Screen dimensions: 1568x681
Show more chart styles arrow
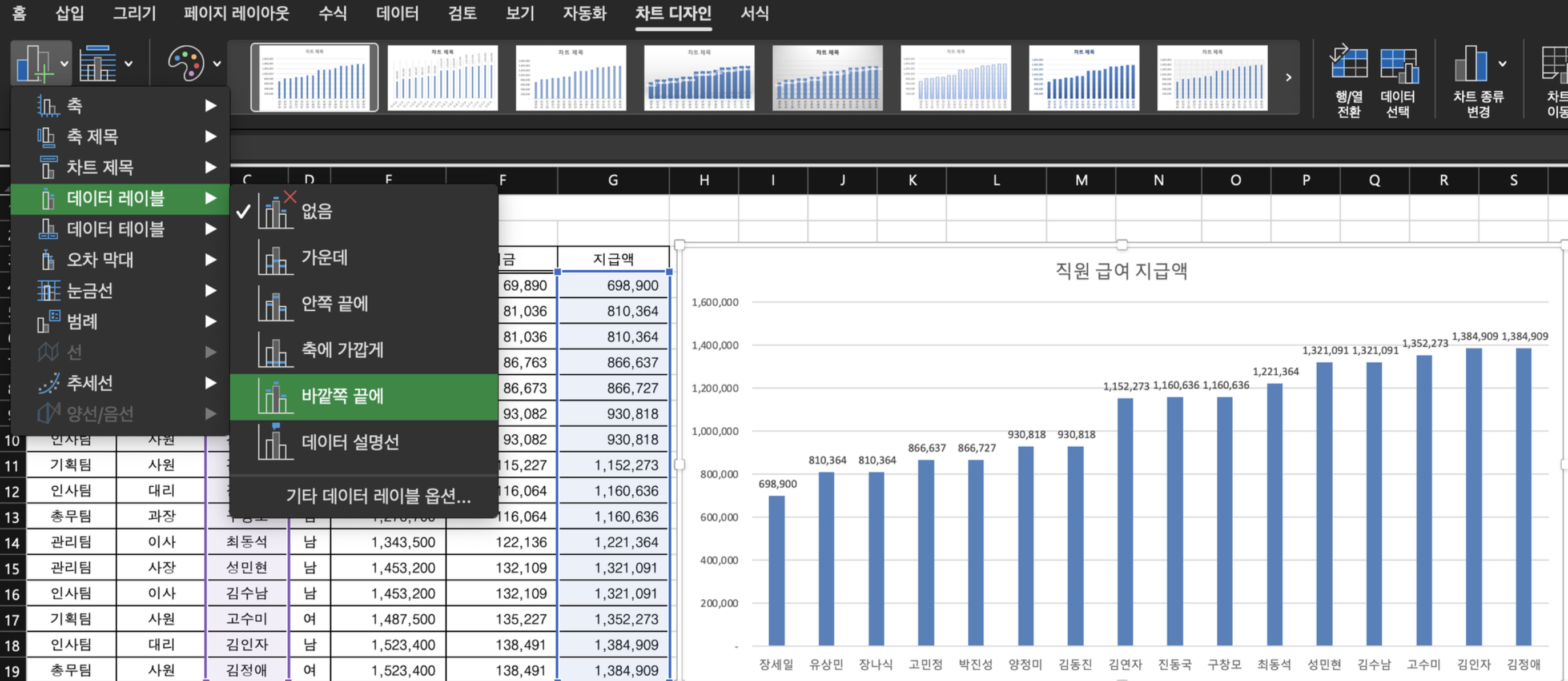[x=1289, y=77]
